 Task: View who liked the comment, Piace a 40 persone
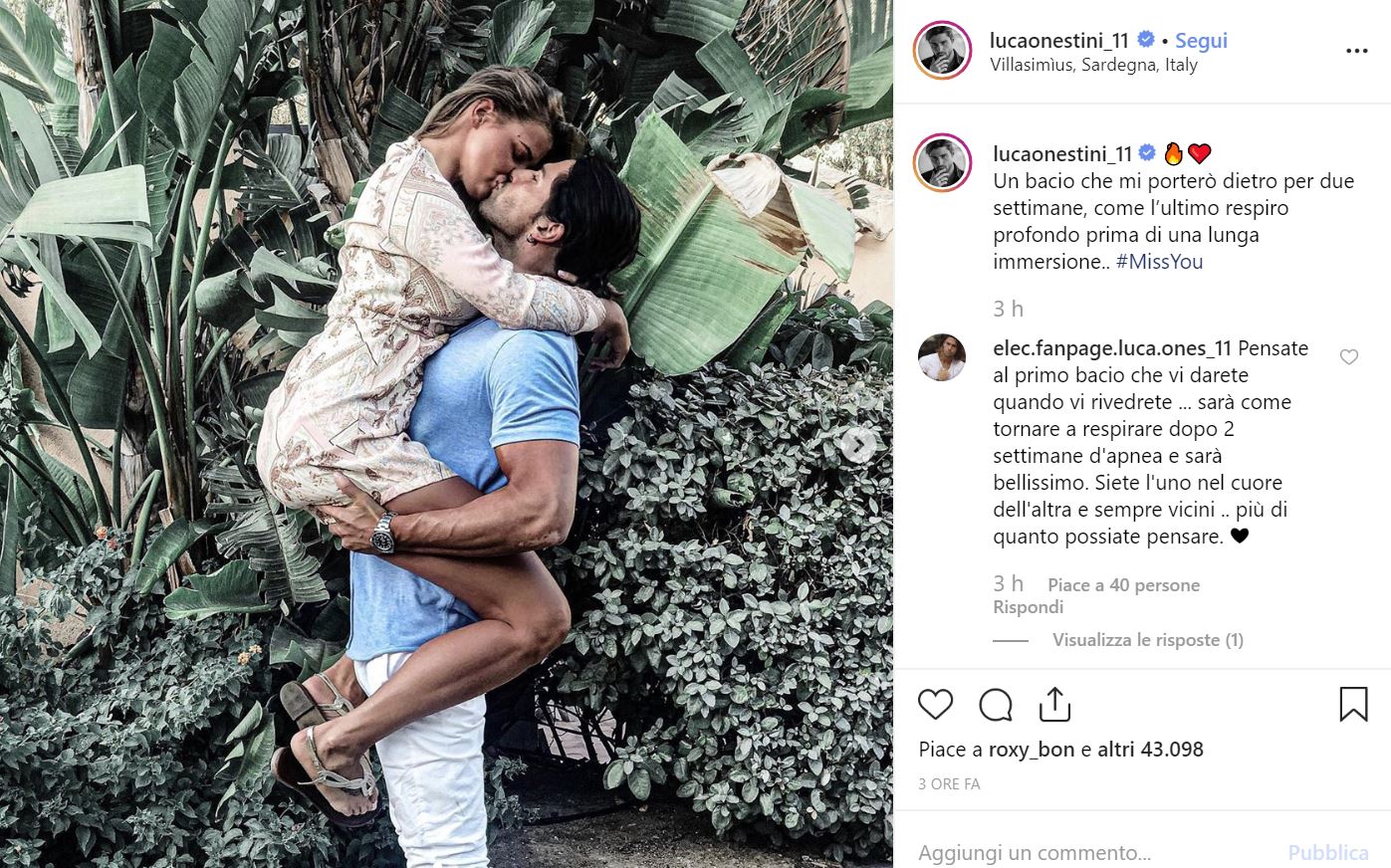1123,585
